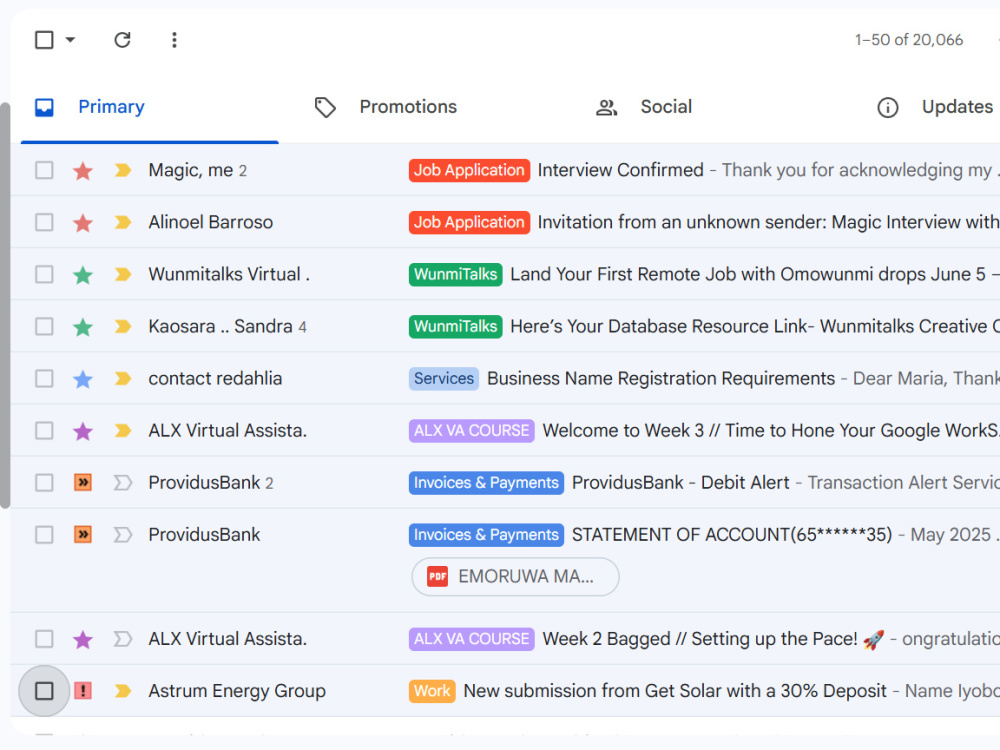Screen dimensions: 1000x750
Task: Select the checkbox for Kaosara .. Sandra email
Action: [44, 327]
